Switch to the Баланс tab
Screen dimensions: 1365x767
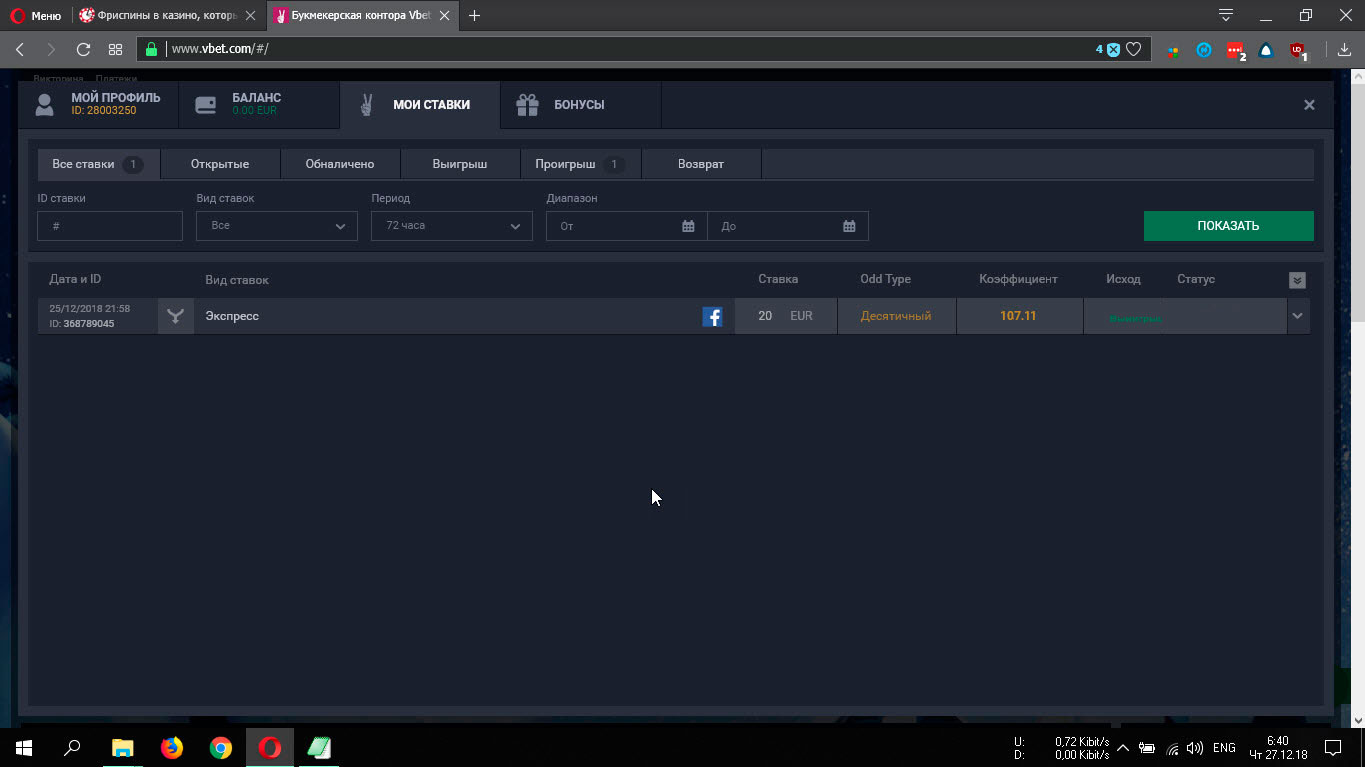(258, 104)
